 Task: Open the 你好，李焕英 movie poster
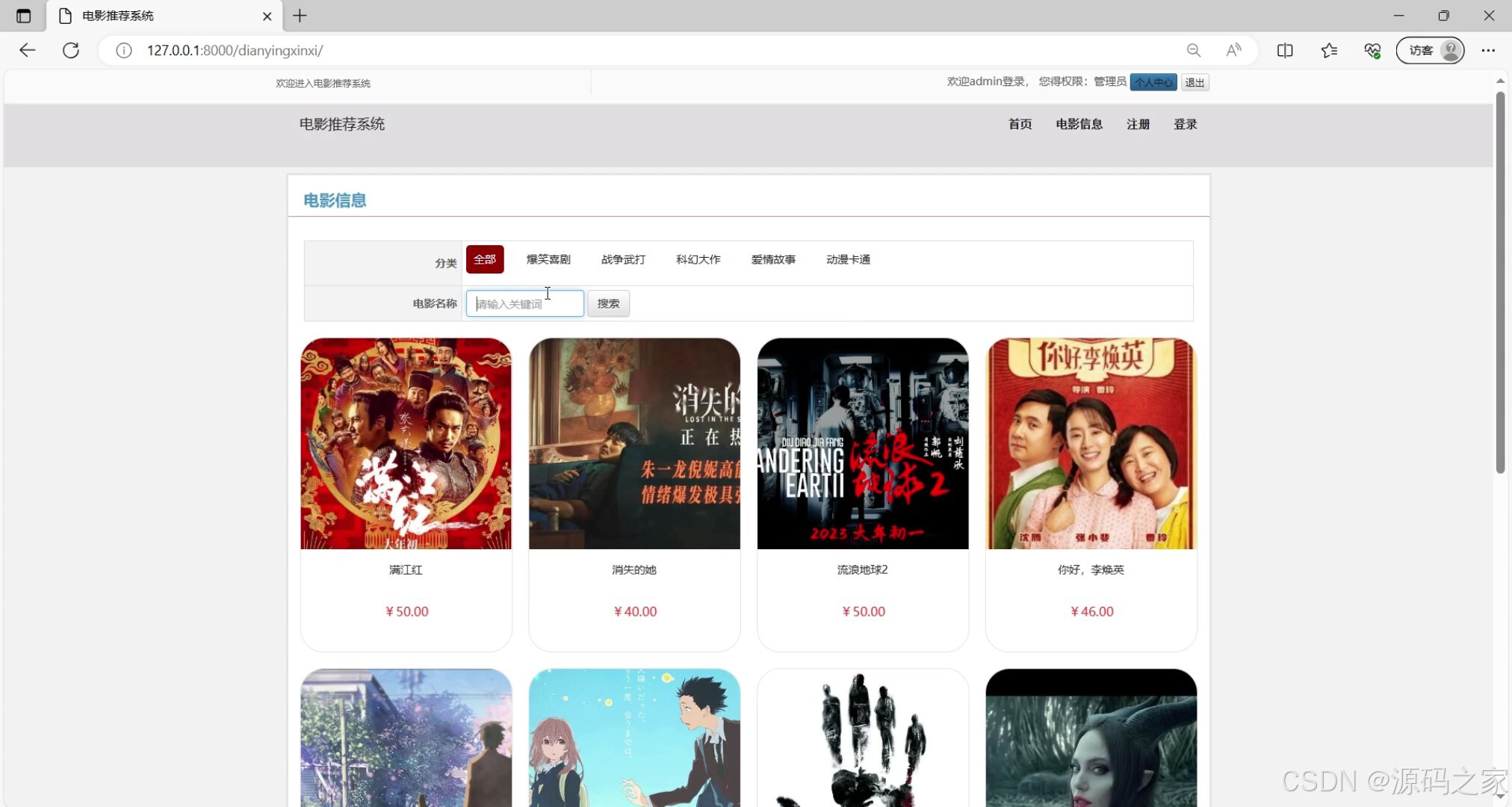click(1091, 444)
